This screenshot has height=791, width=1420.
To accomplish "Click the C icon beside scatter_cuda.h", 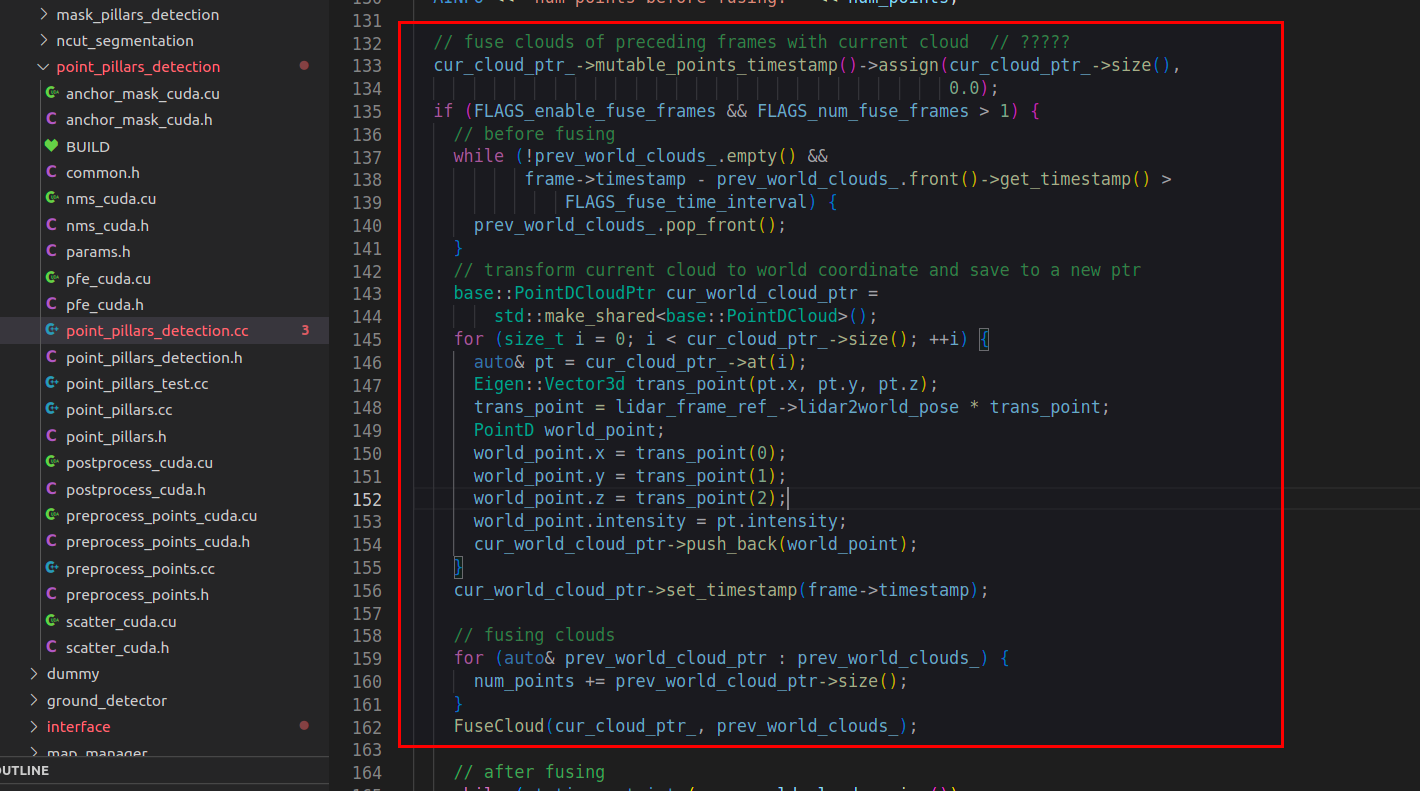I will (52, 647).
